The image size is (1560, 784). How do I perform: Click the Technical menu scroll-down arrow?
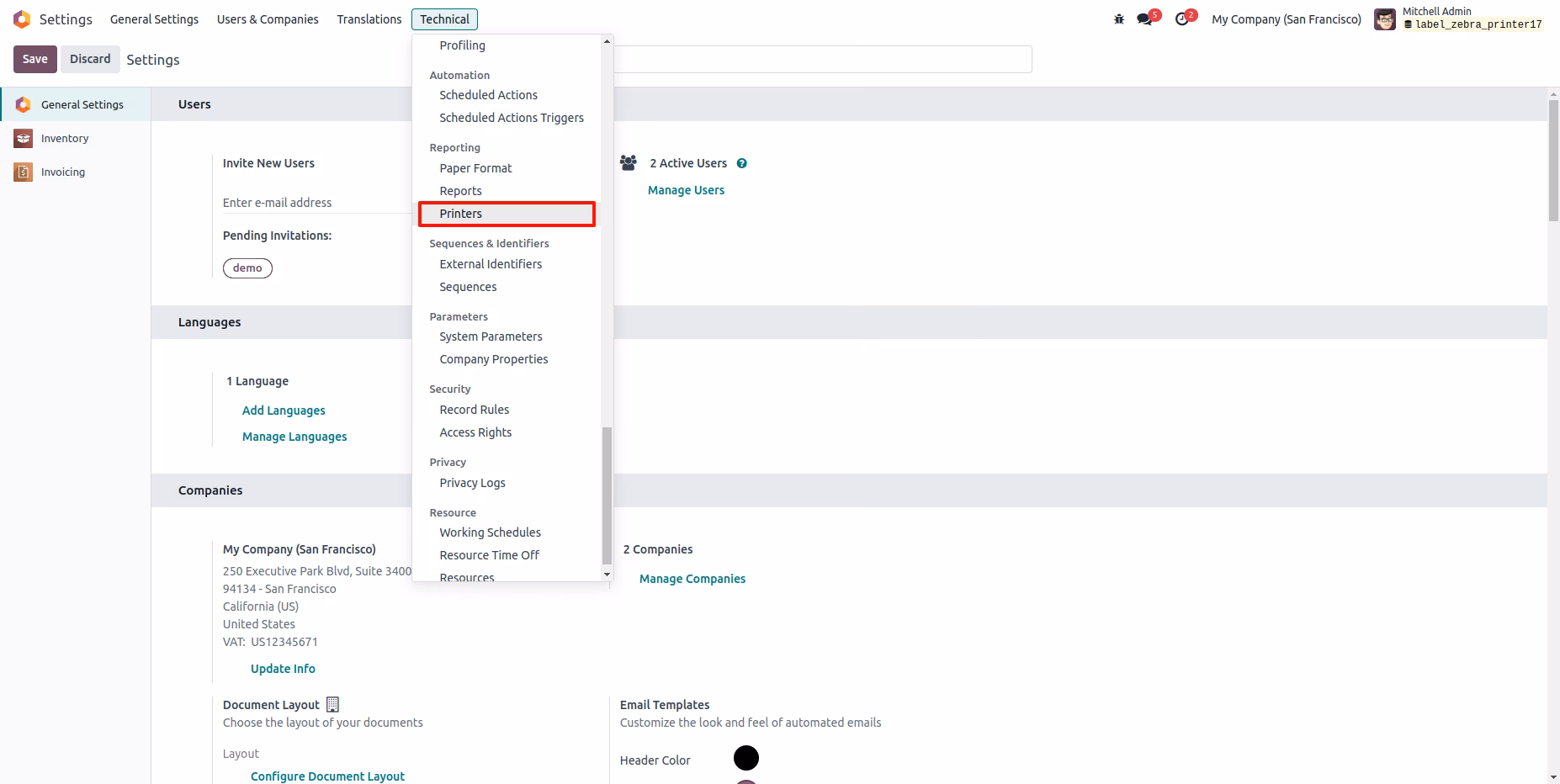click(607, 575)
